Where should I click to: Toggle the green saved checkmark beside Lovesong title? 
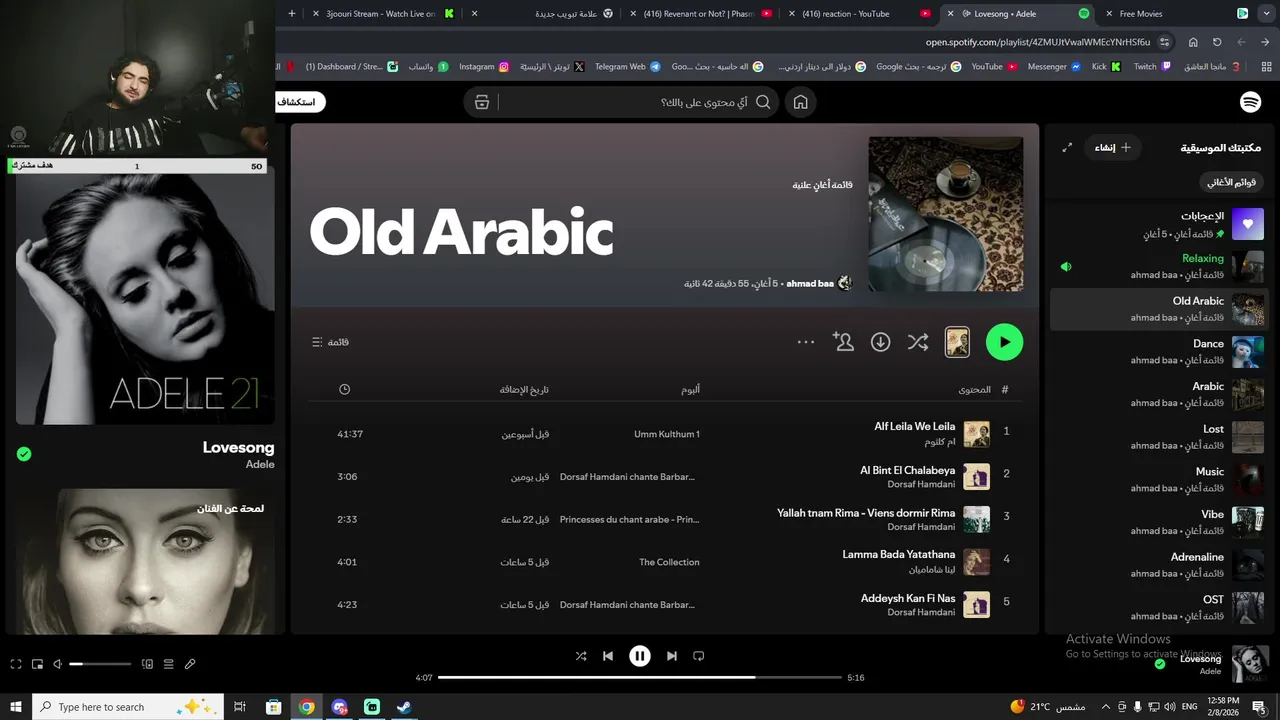coord(24,454)
